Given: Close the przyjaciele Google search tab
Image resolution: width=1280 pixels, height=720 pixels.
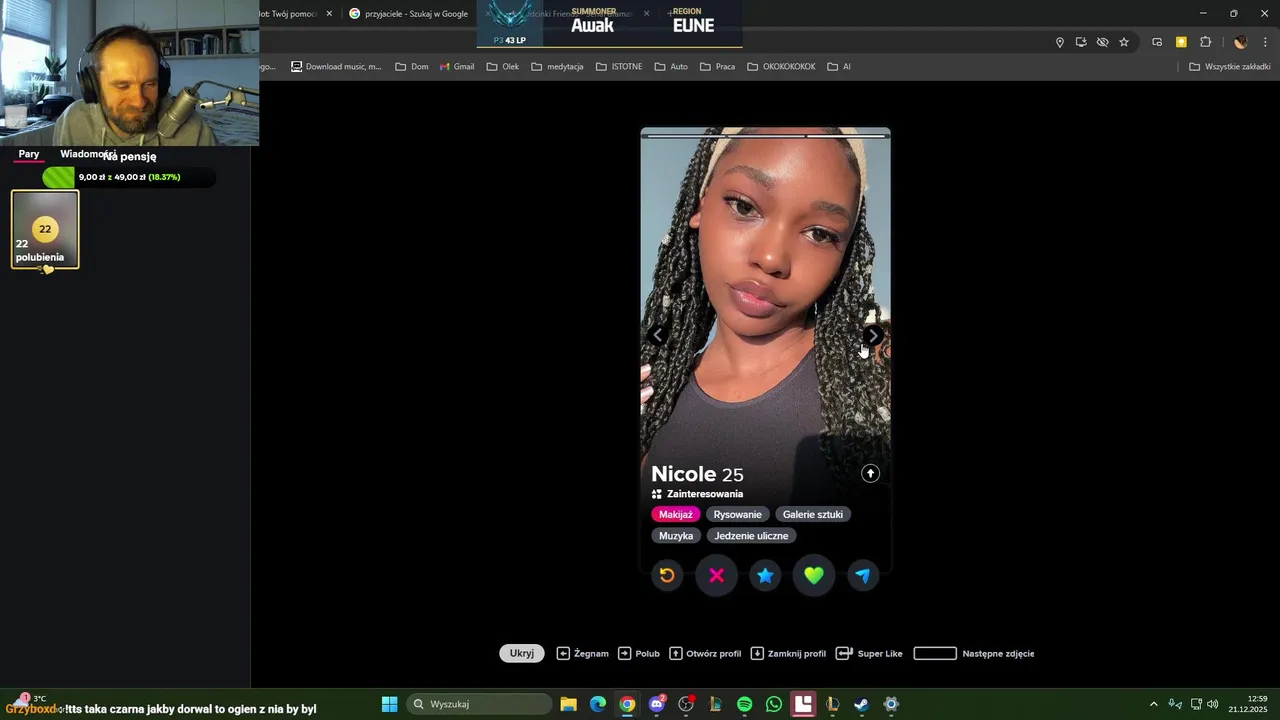Looking at the screenshot, I should coord(486,14).
